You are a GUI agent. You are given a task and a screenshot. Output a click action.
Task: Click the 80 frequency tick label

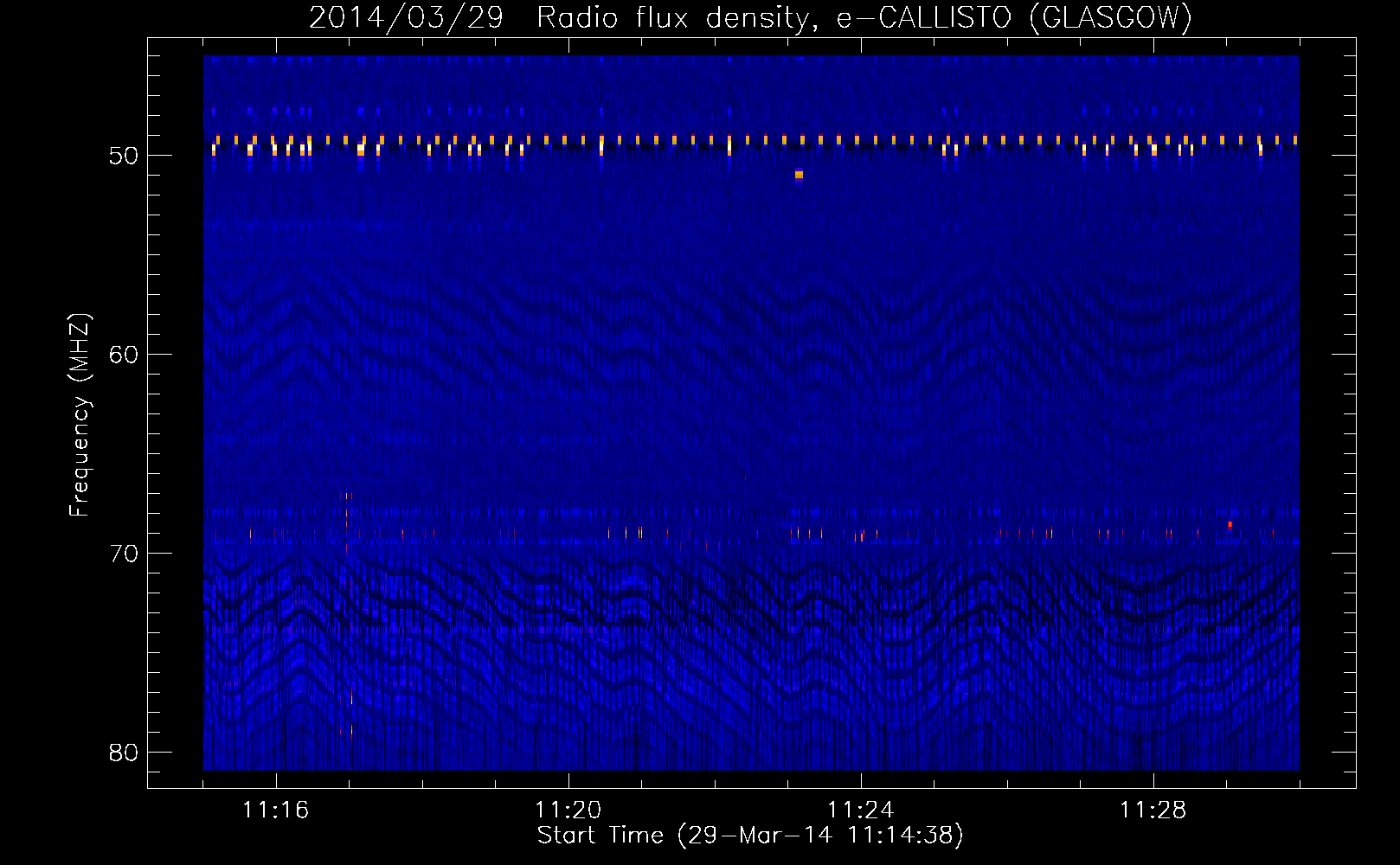click(x=125, y=753)
